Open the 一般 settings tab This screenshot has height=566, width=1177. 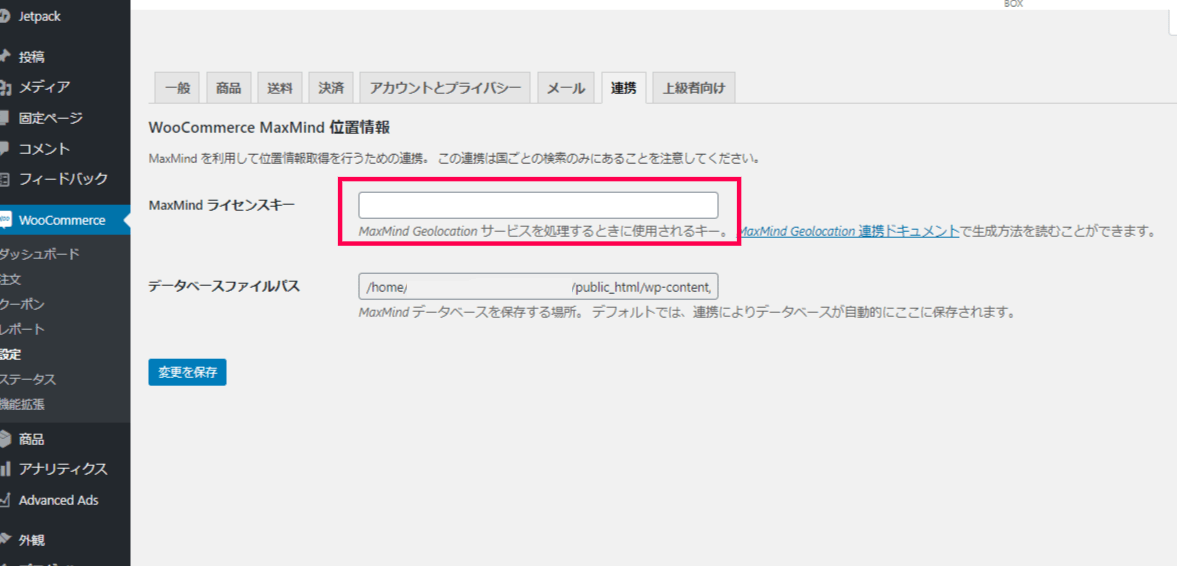(x=177, y=89)
